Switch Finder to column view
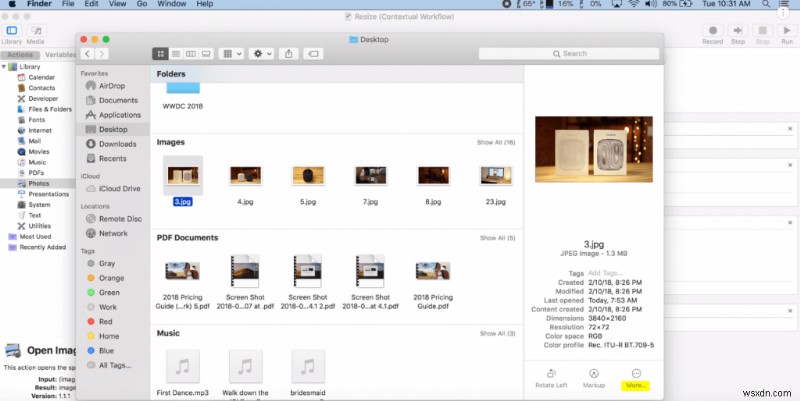Viewport: 800px width, 401px height. 191,54
